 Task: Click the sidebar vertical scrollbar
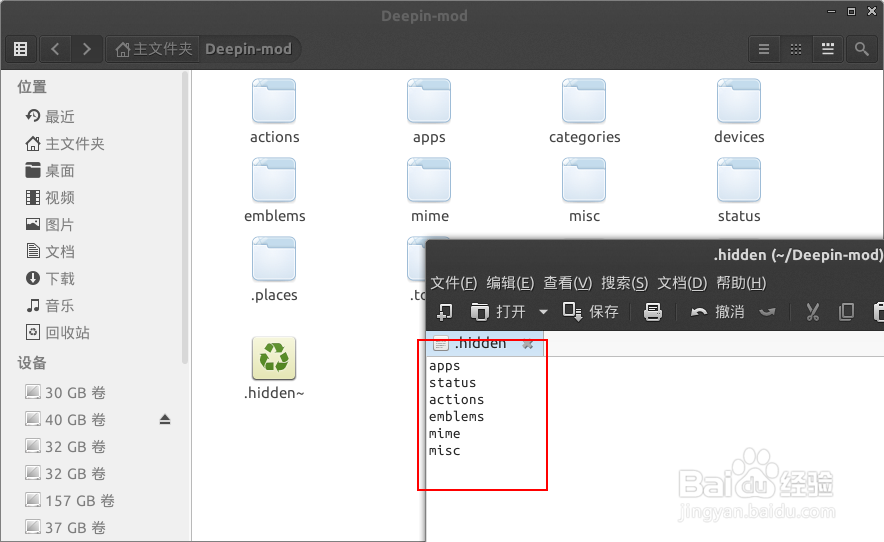coord(185,218)
